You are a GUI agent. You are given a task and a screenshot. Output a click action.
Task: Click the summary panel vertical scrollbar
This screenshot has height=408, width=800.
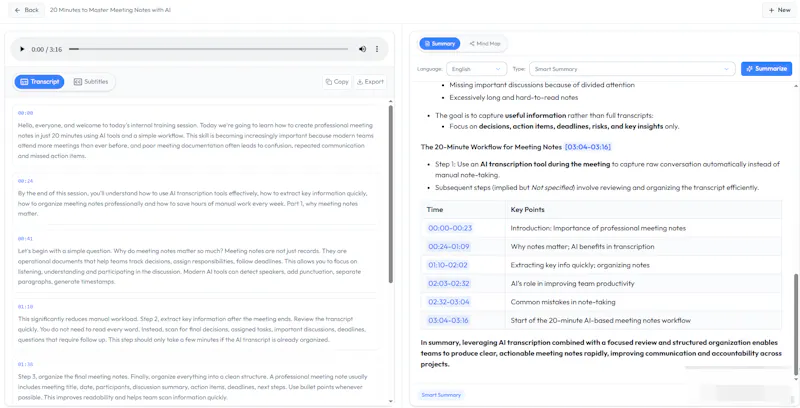(795, 324)
